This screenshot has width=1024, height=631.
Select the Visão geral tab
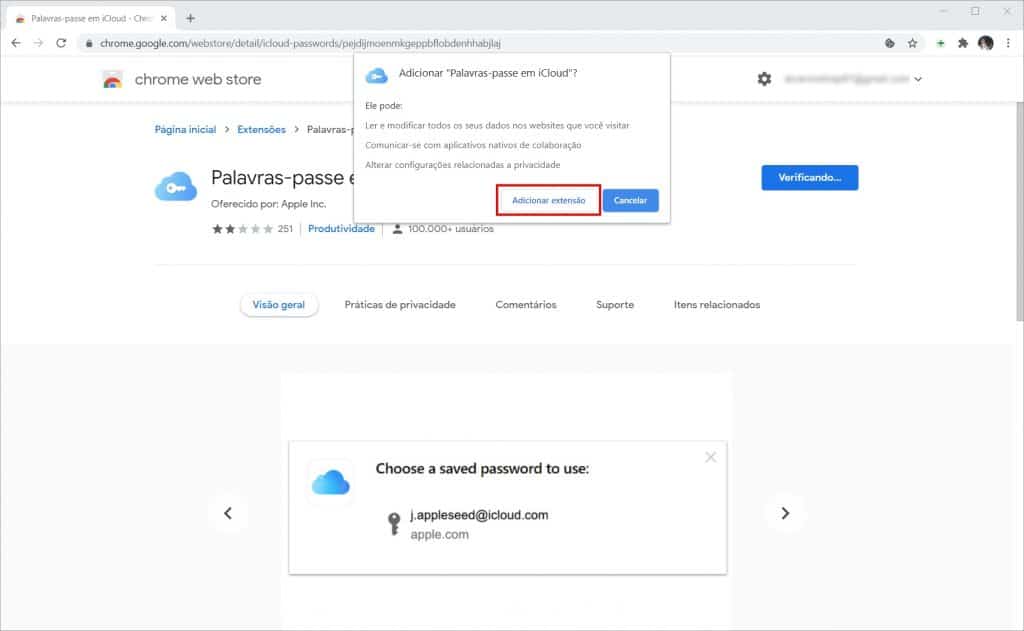click(x=279, y=305)
